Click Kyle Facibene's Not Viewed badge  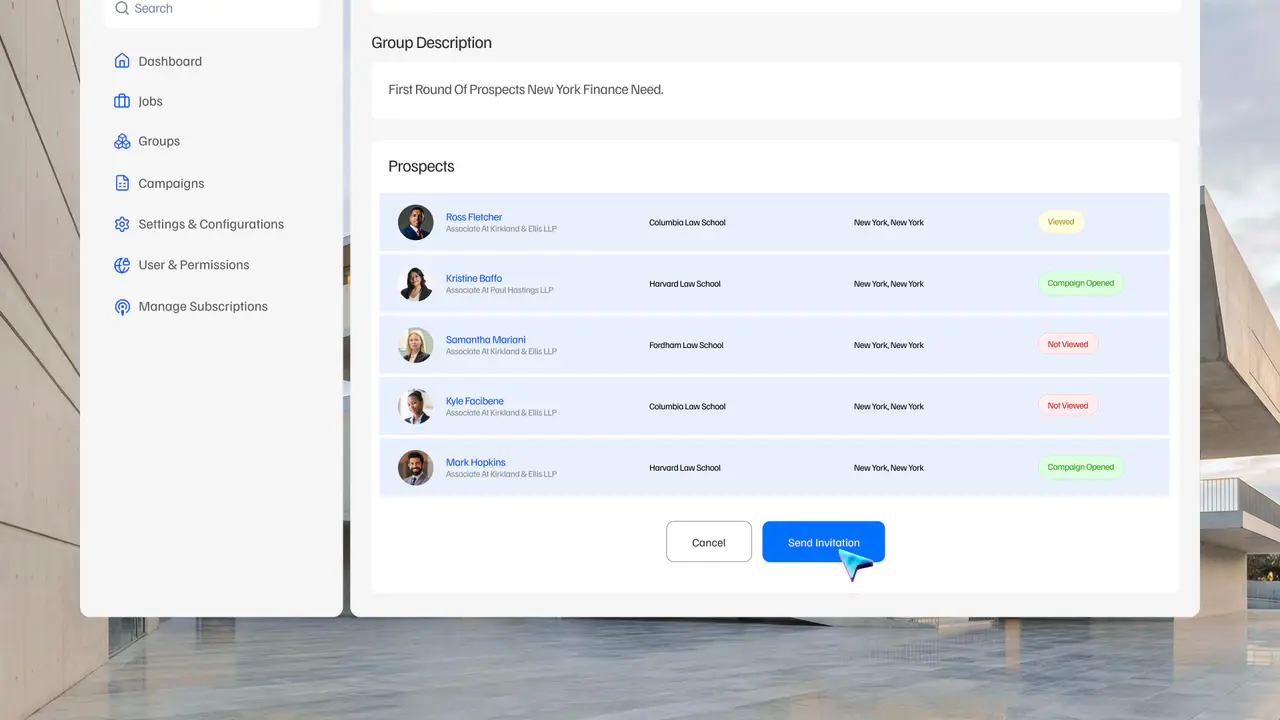point(1068,406)
